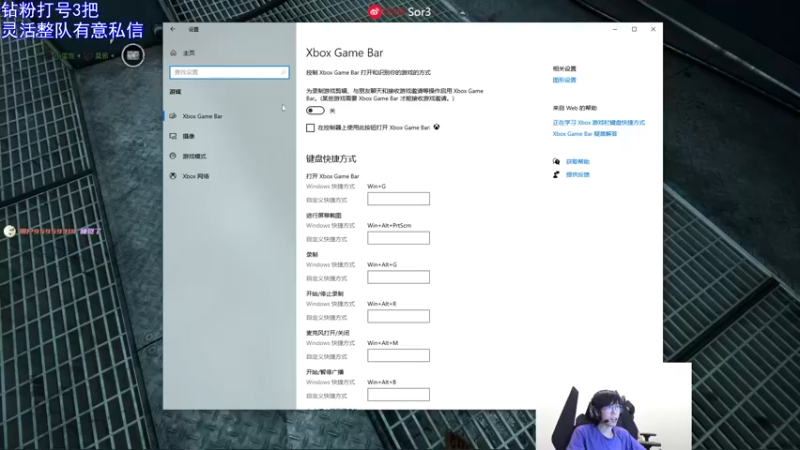Click the Win+Alt+R shortcut text
Image resolution: width=800 pixels, height=450 pixels.
click(x=382, y=304)
